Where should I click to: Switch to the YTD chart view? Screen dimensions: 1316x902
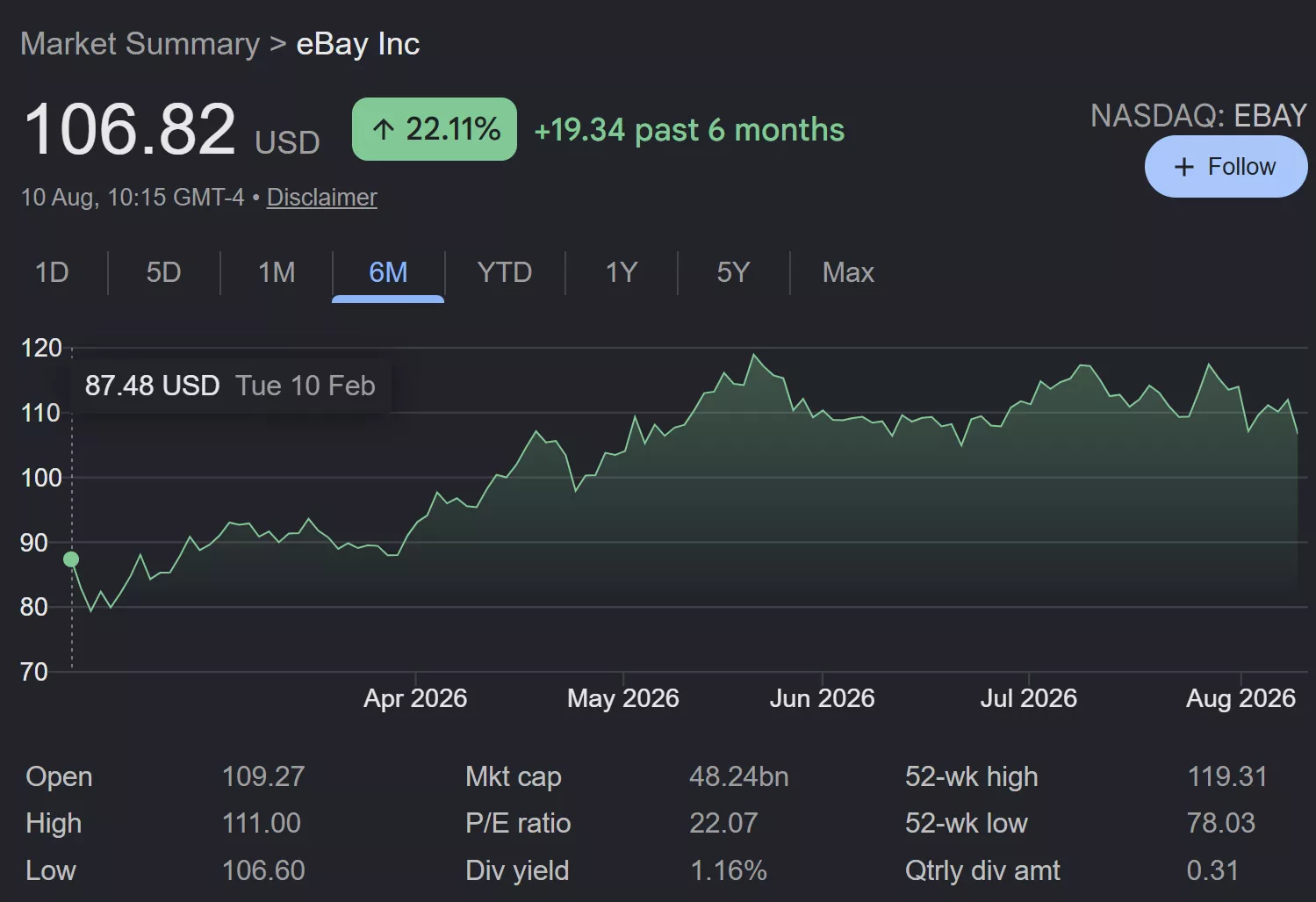[505, 272]
